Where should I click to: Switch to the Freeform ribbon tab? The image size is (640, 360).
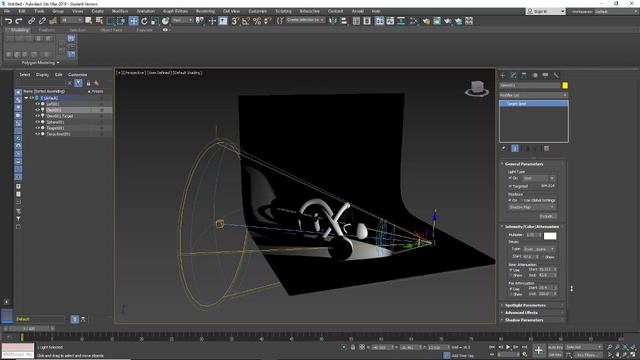click(x=47, y=30)
